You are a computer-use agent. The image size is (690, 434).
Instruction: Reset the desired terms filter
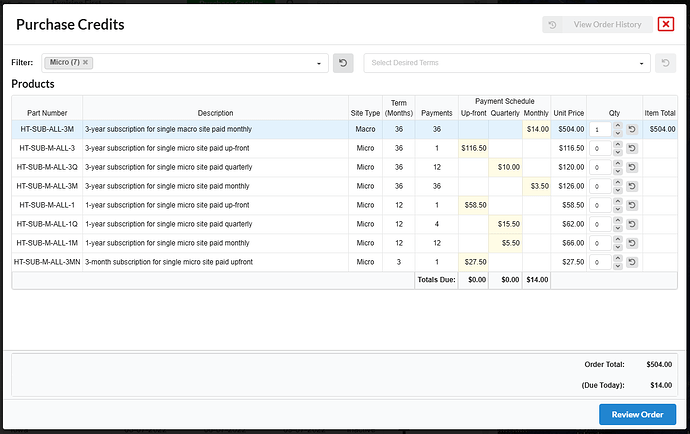click(667, 63)
